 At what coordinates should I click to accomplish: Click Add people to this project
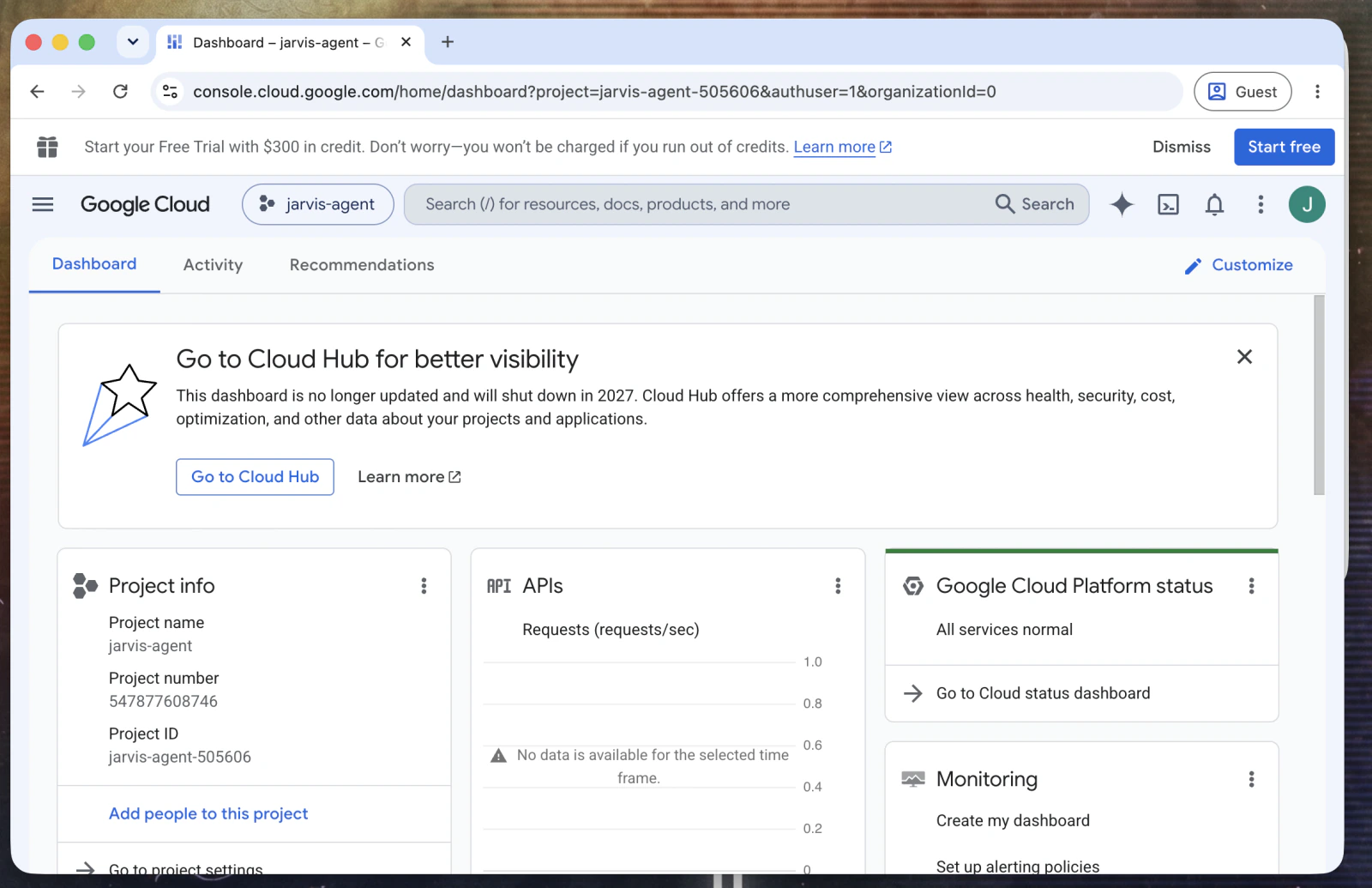point(208,814)
